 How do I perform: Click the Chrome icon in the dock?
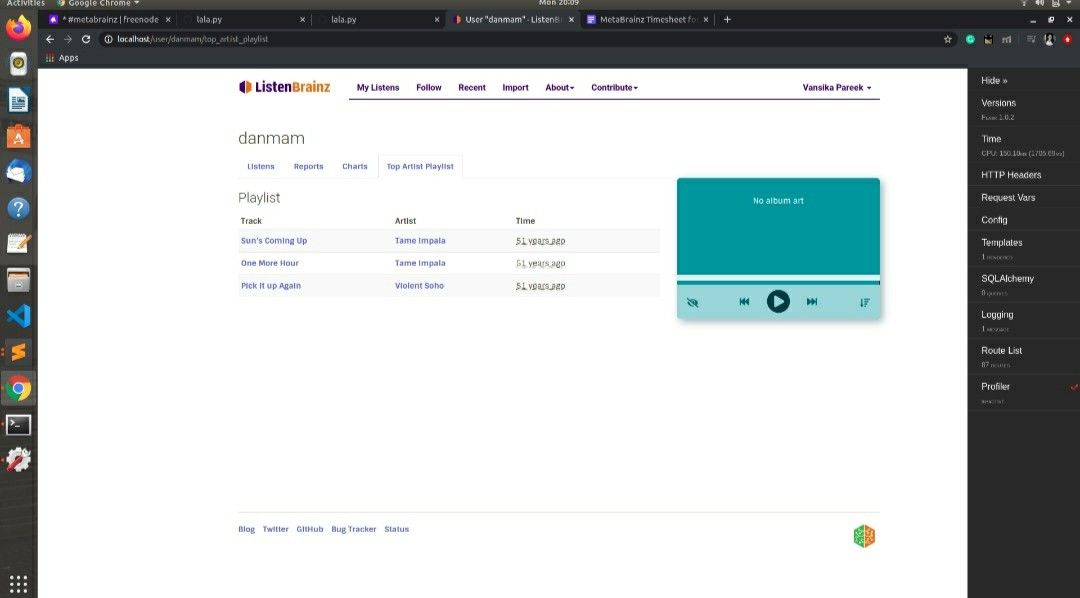point(19,389)
